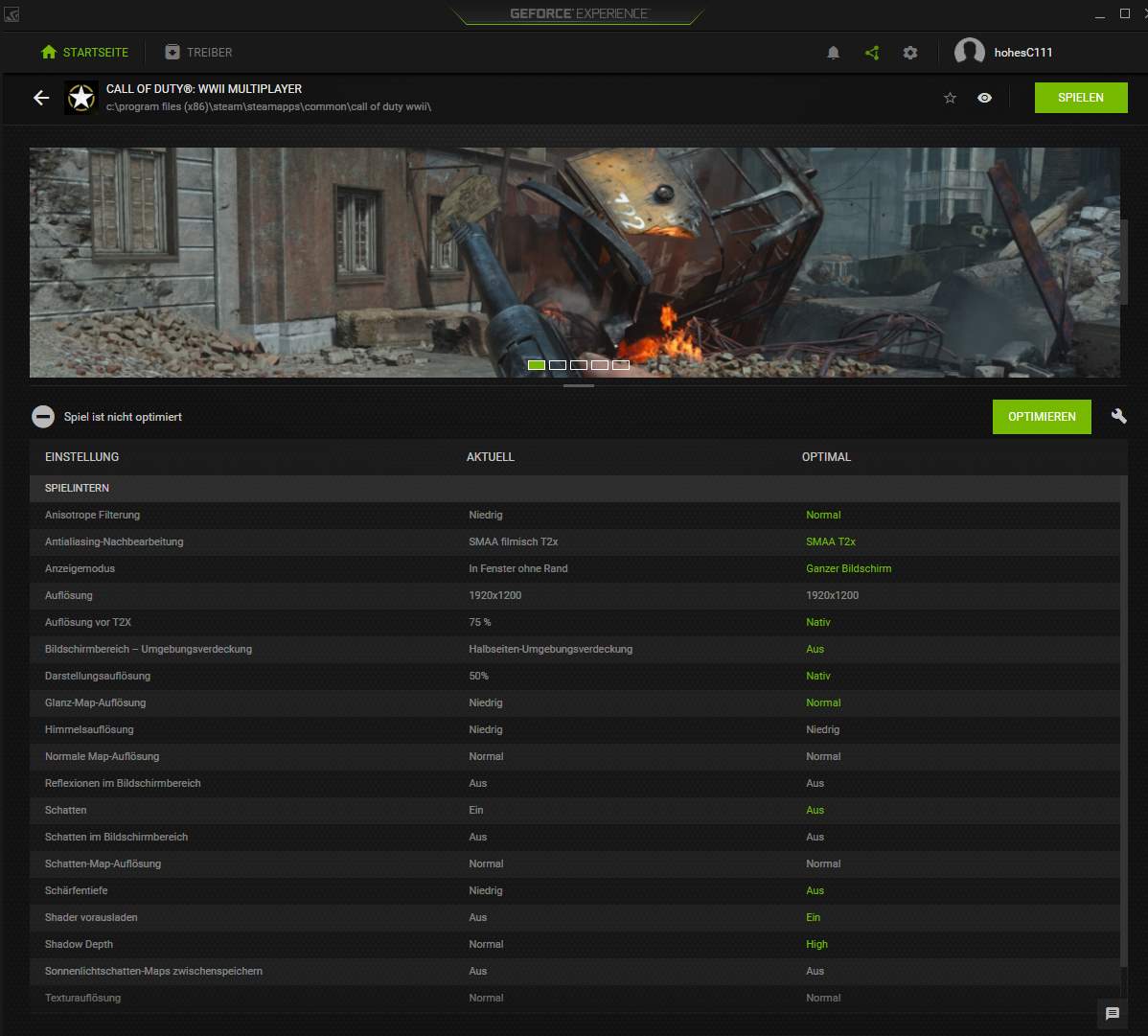The width and height of the screenshot is (1148, 1036).
Task: Select the Anisotrope Filterung row
Action: click(575, 515)
